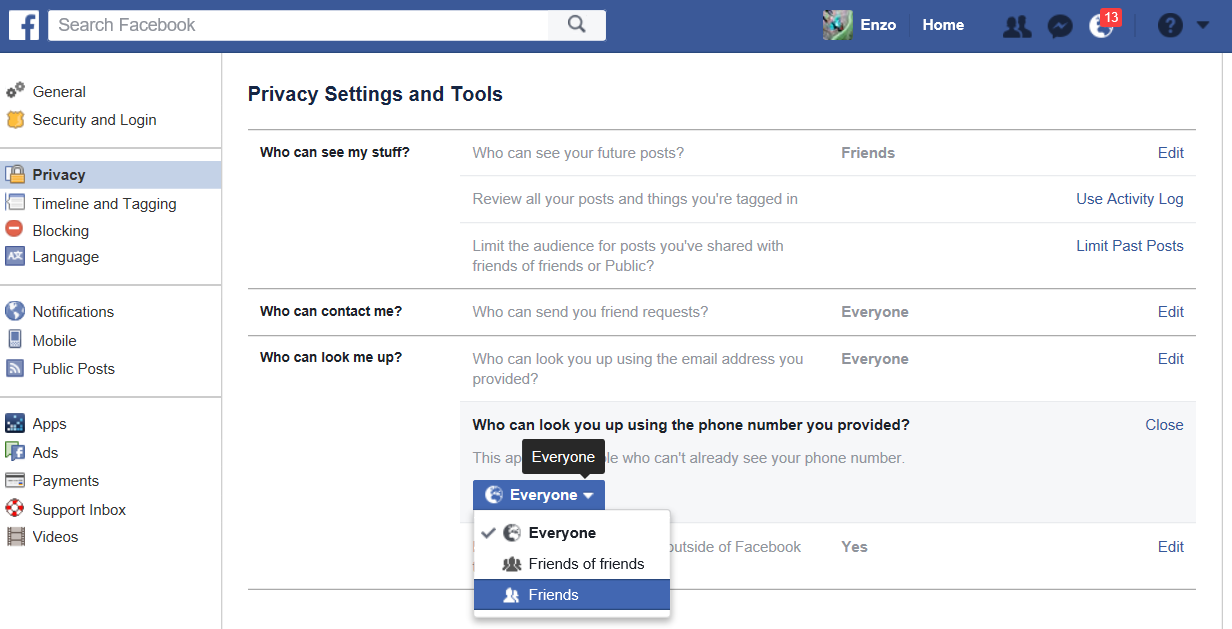Select Friends in the audience menu

(x=553, y=595)
